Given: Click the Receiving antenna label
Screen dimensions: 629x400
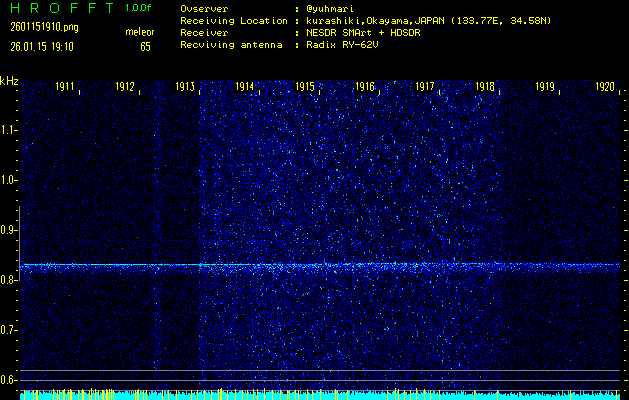Looking at the screenshot, I should pyautogui.click(x=231, y=45).
